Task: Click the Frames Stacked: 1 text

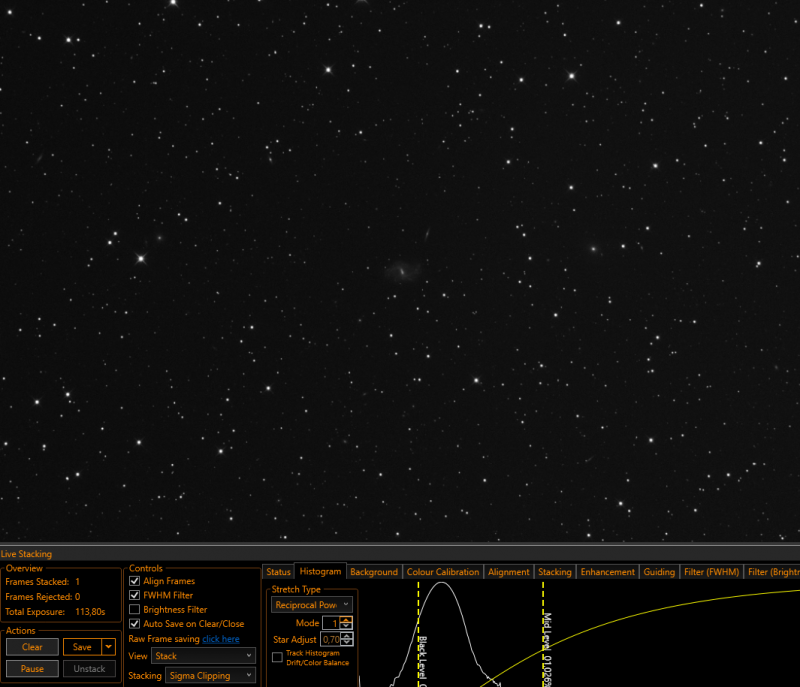Action: coord(42,581)
